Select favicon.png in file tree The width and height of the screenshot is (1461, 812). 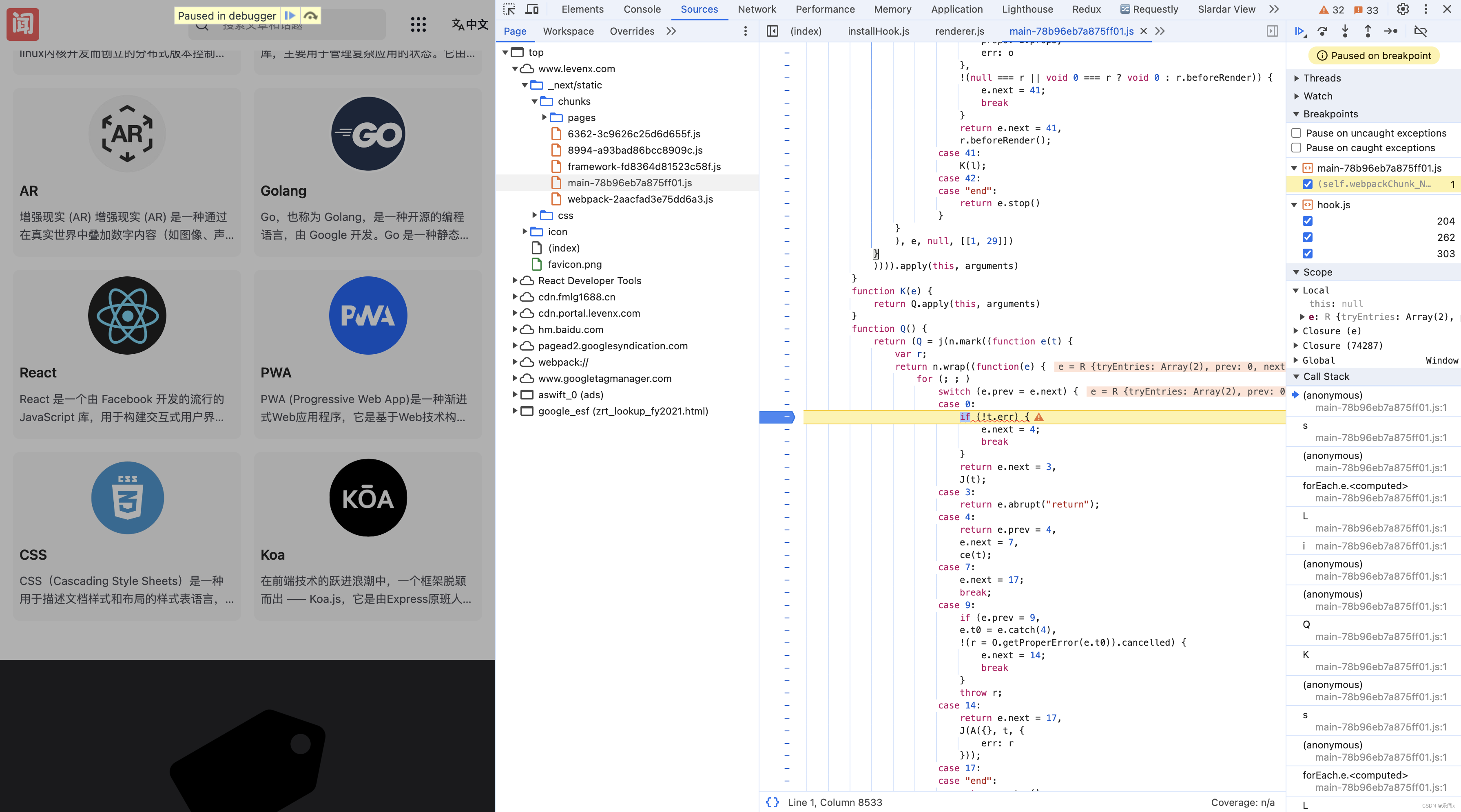tap(575, 265)
